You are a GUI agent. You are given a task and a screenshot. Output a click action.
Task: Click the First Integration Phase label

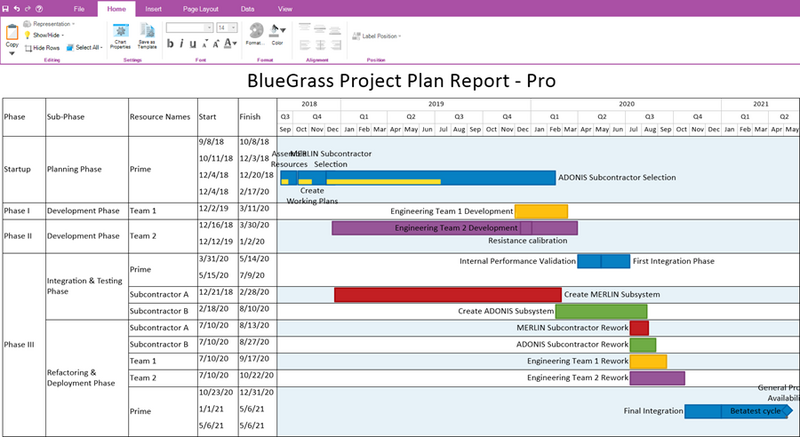click(x=673, y=261)
